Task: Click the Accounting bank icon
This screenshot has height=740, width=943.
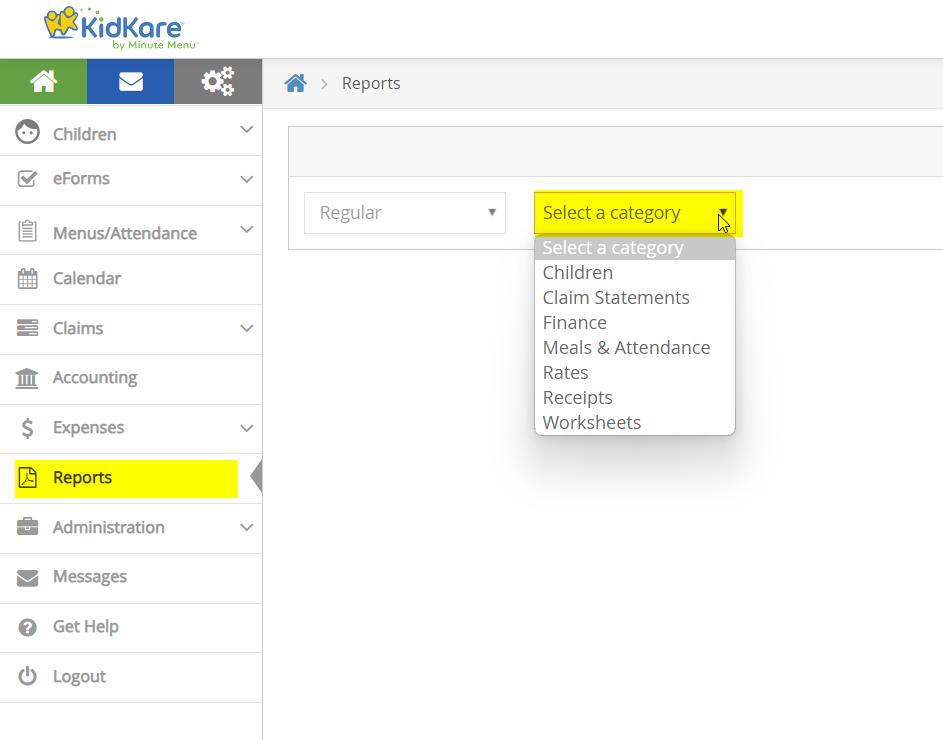Action: point(28,378)
